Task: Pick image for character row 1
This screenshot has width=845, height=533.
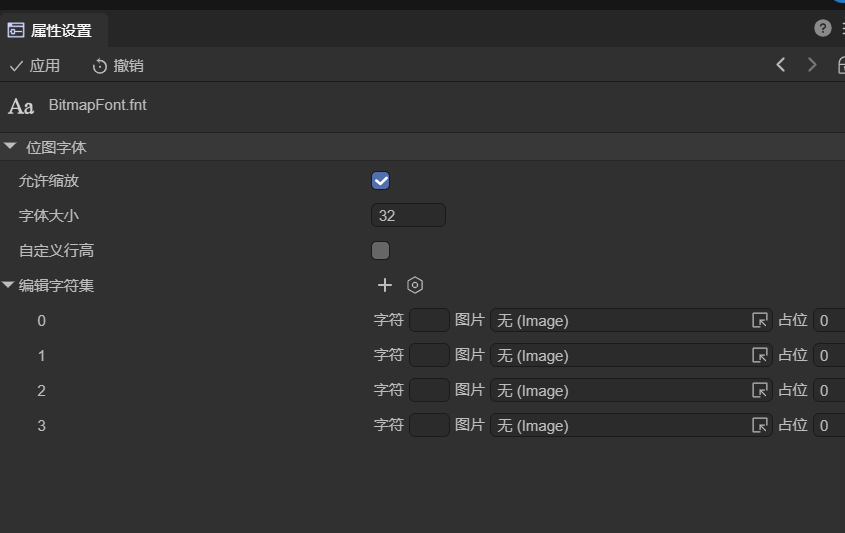Action: click(760, 355)
